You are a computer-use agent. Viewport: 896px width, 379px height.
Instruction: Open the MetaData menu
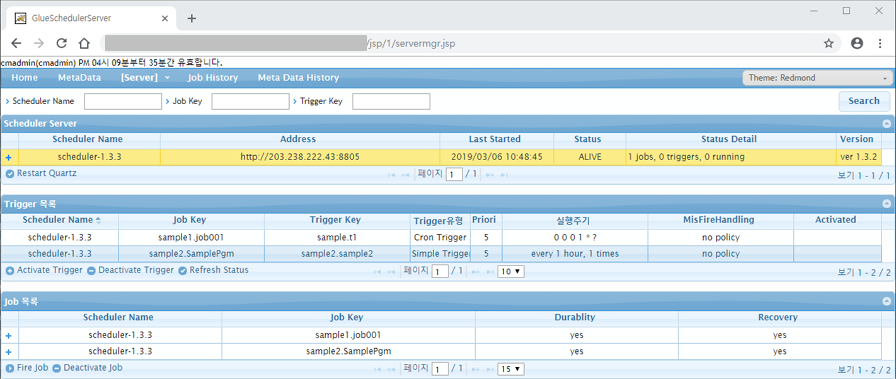tap(79, 78)
